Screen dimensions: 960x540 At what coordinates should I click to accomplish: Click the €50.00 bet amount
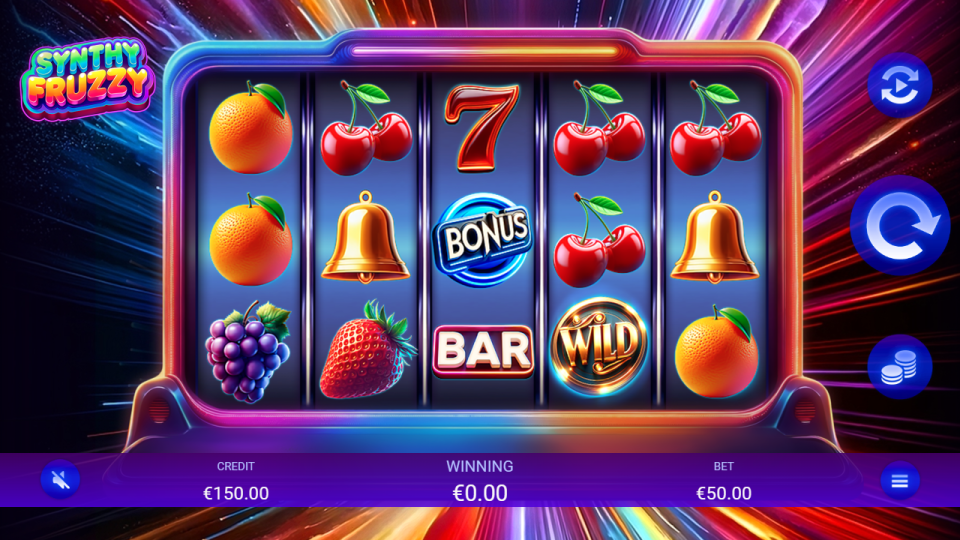[x=724, y=493]
